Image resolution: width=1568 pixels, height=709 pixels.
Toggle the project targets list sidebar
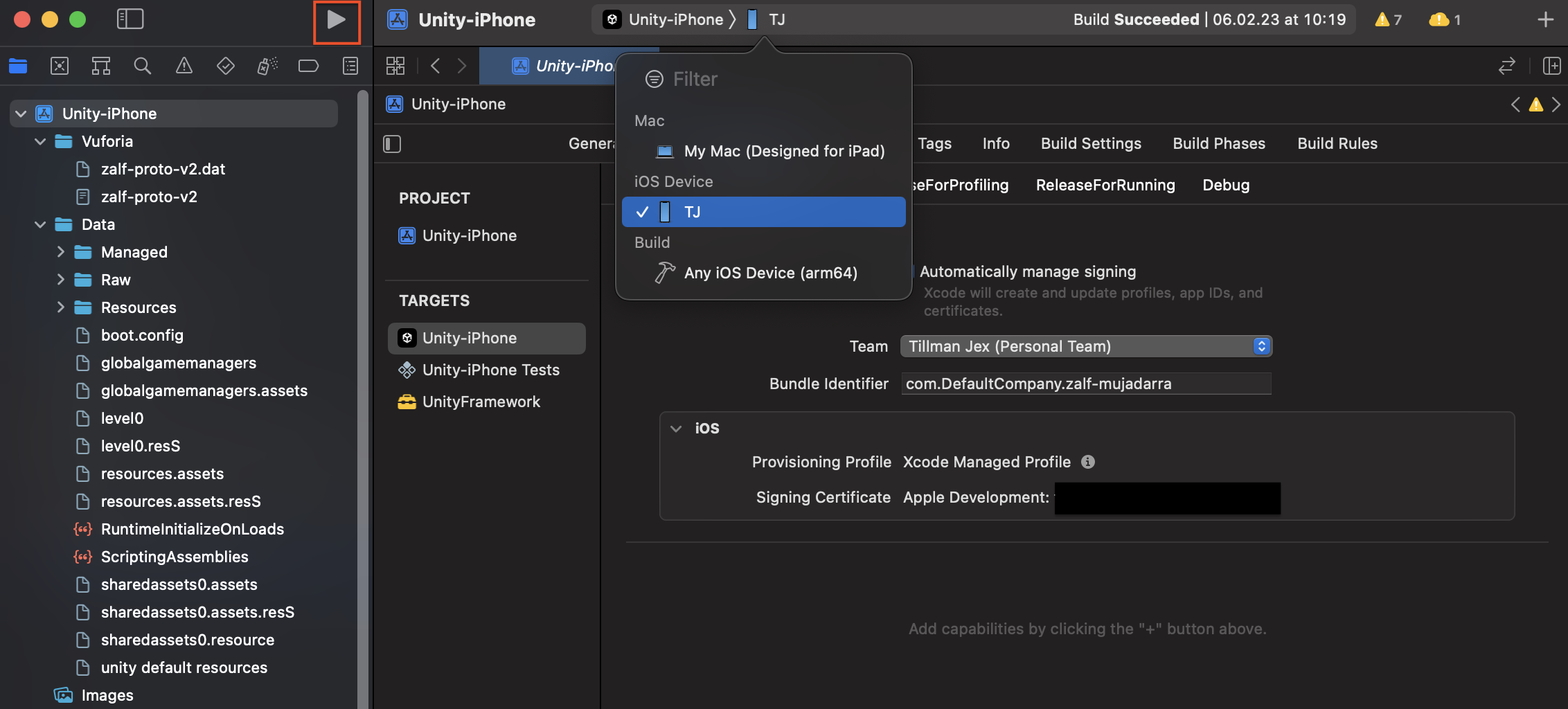[392, 144]
